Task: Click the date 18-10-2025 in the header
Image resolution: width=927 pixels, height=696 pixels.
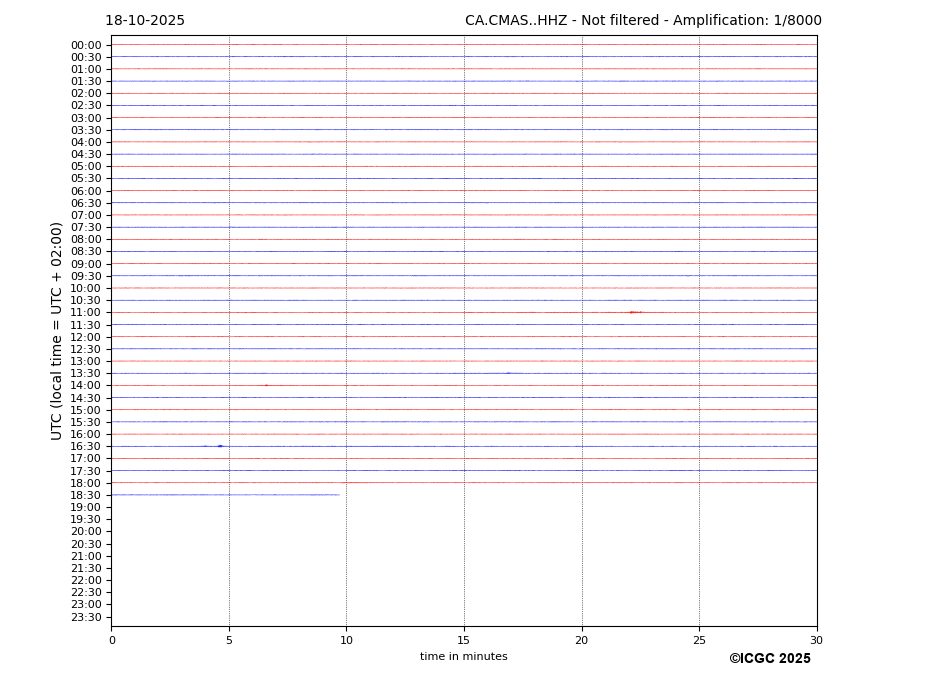Action: coord(145,21)
